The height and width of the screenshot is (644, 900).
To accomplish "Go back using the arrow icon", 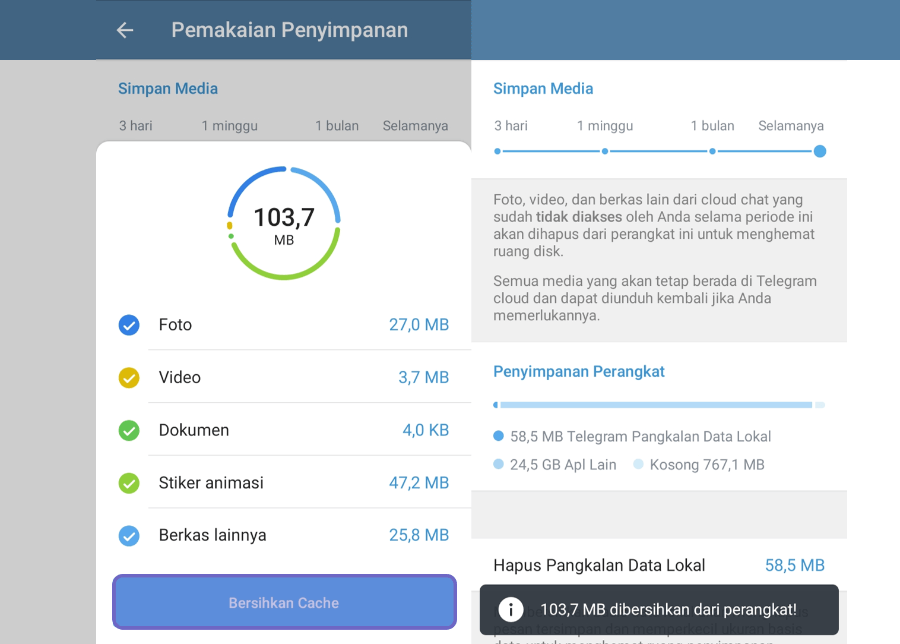I will click(x=125, y=30).
